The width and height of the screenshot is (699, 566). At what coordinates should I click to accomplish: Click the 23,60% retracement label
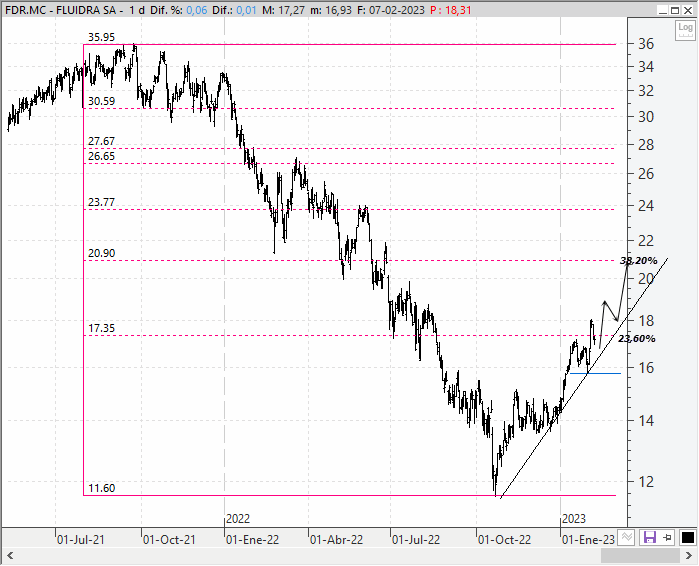pos(637,339)
